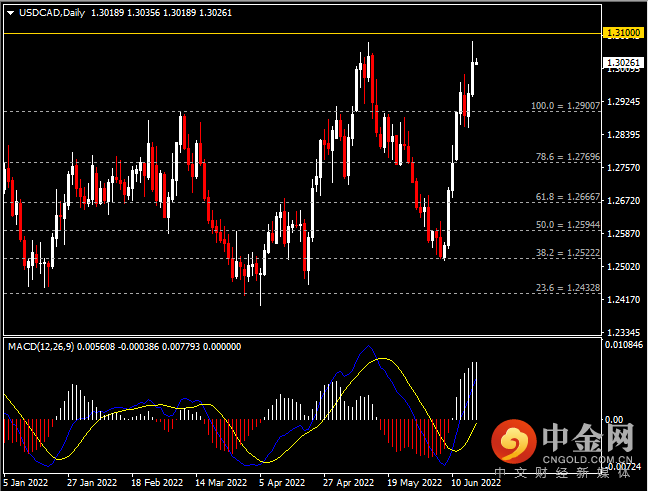Click the 5 Jan 2022 date label

pos(26,482)
